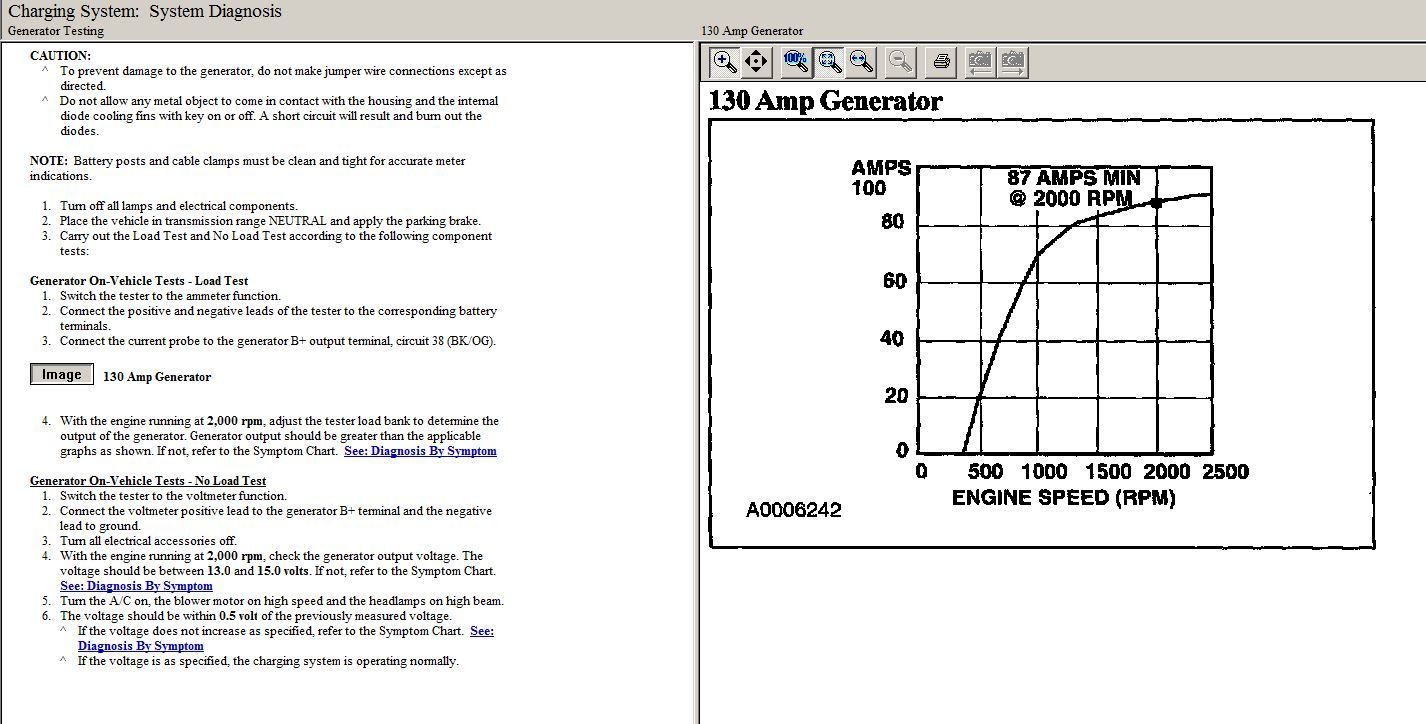
Task: Click the fit-to-window zoom icon
Action: [829, 62]
